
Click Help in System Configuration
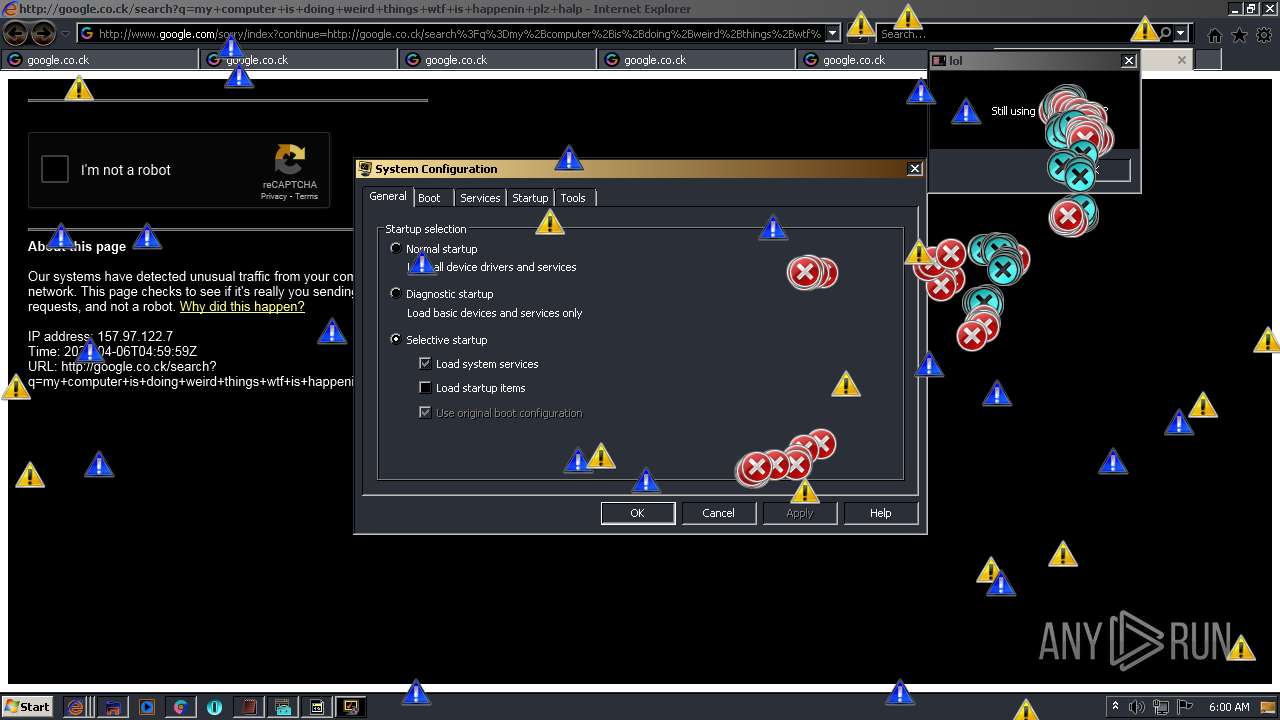880,513
